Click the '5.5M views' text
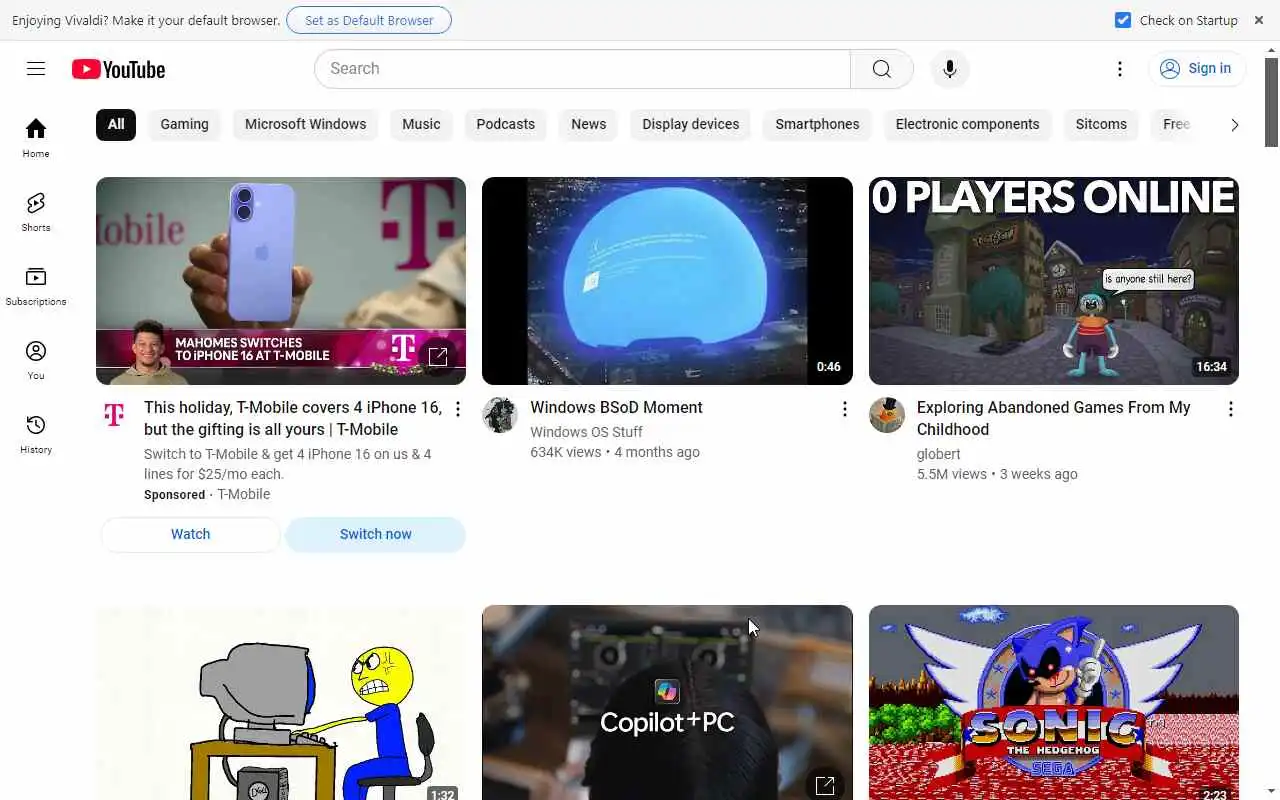 pyautogui.click(x=952, y=474)
